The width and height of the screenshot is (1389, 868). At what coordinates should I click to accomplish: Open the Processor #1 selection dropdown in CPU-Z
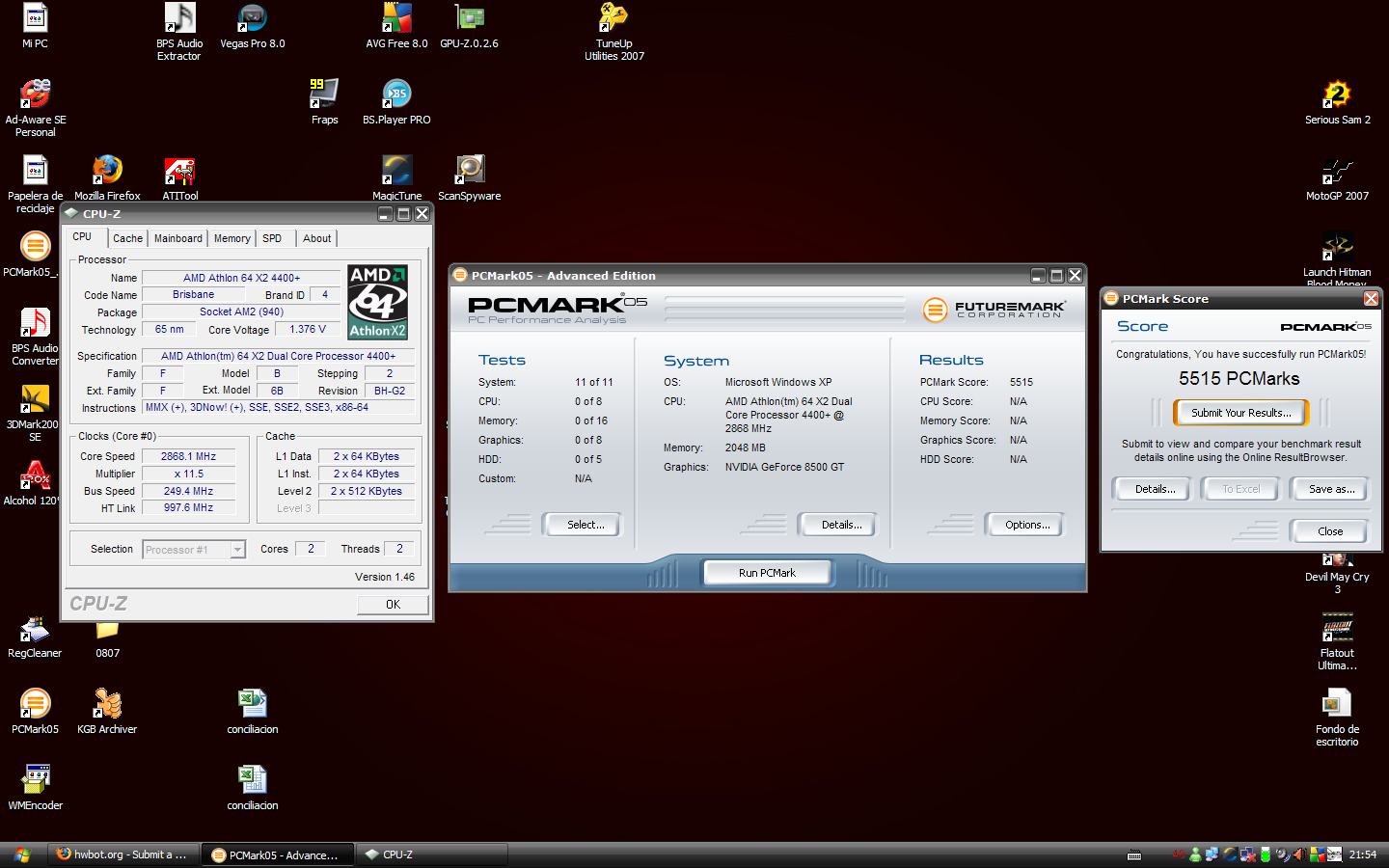(x=194, y=550)
